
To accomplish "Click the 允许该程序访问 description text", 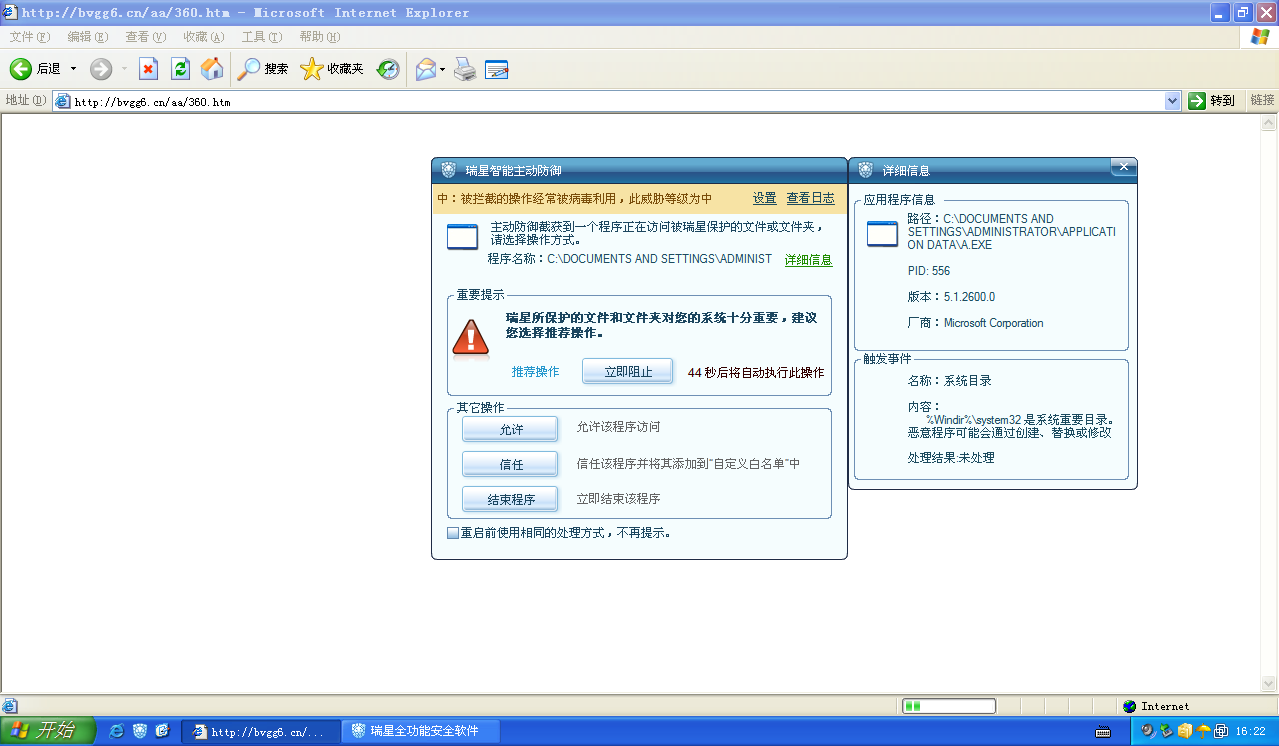I will [x=618, y=427].
